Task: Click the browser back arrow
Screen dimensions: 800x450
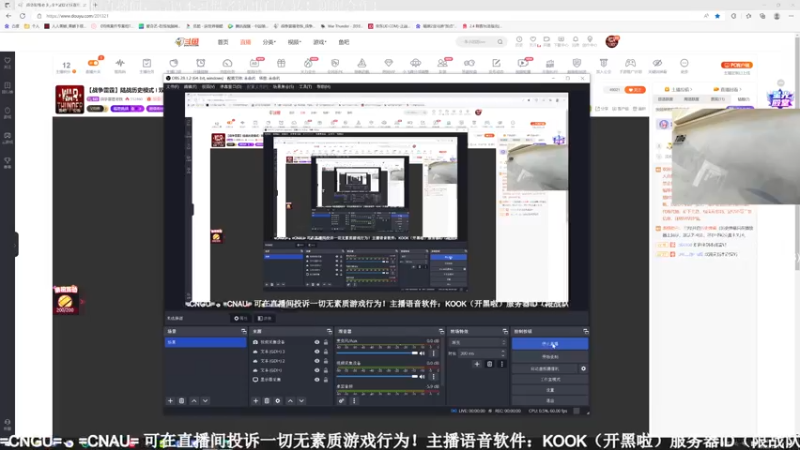Action: (x=9, y=16)
